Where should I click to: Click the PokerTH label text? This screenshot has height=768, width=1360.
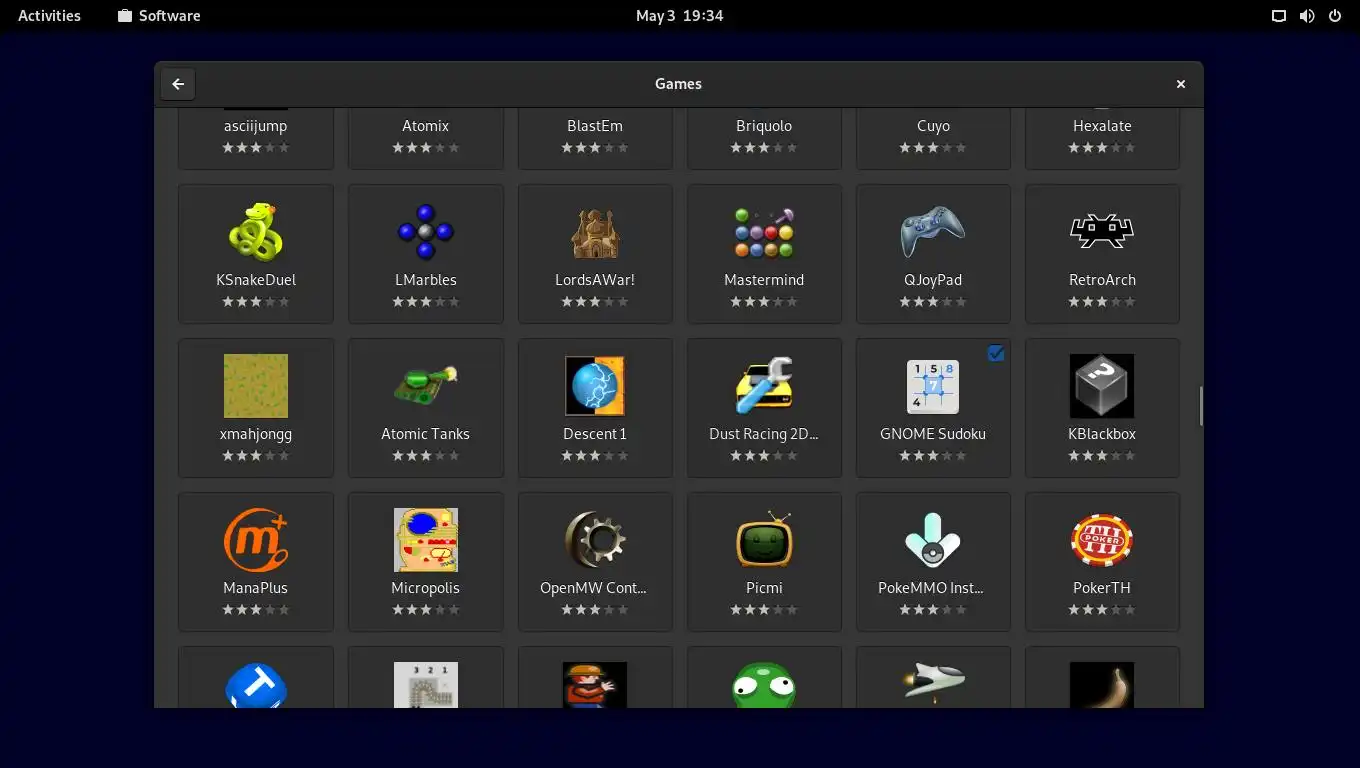click(x=1102, y=588)
